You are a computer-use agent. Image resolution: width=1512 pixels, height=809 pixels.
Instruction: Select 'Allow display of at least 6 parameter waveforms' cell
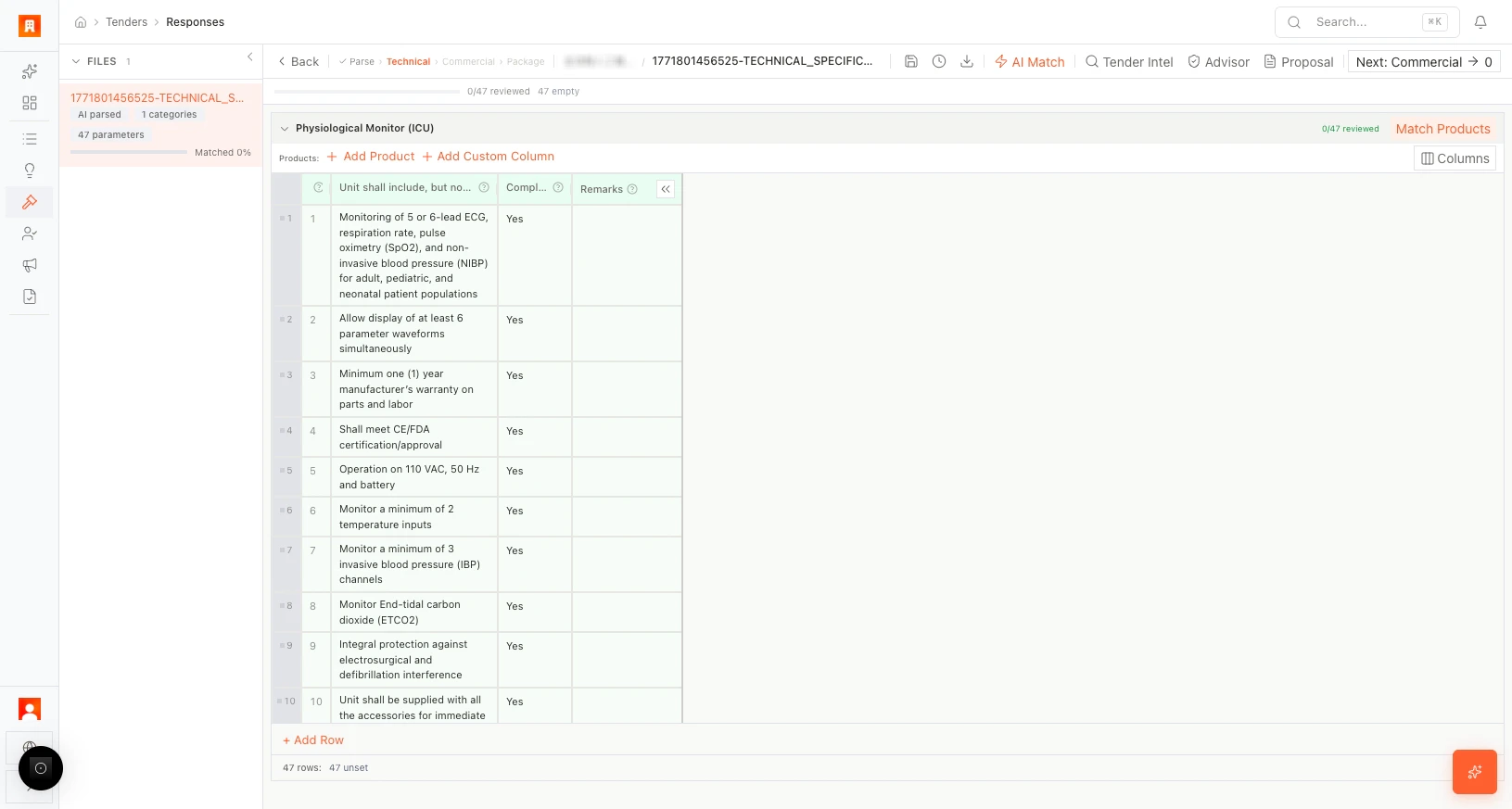413,334
